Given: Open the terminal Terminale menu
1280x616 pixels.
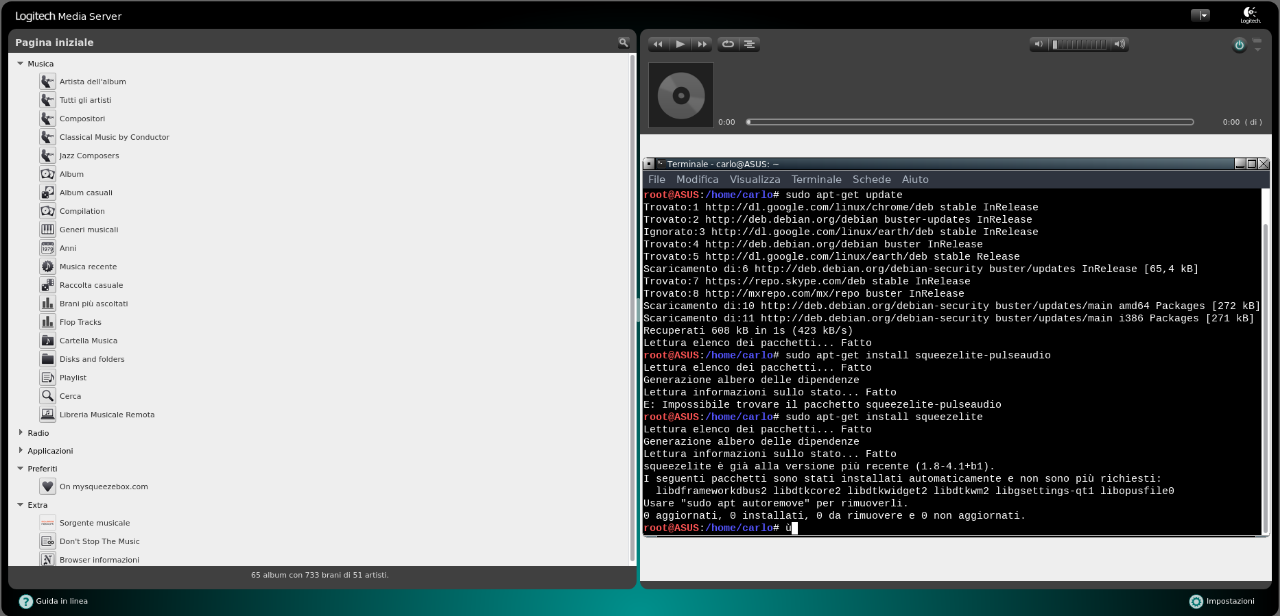Looking at the screenshot, I should (816, 180).
